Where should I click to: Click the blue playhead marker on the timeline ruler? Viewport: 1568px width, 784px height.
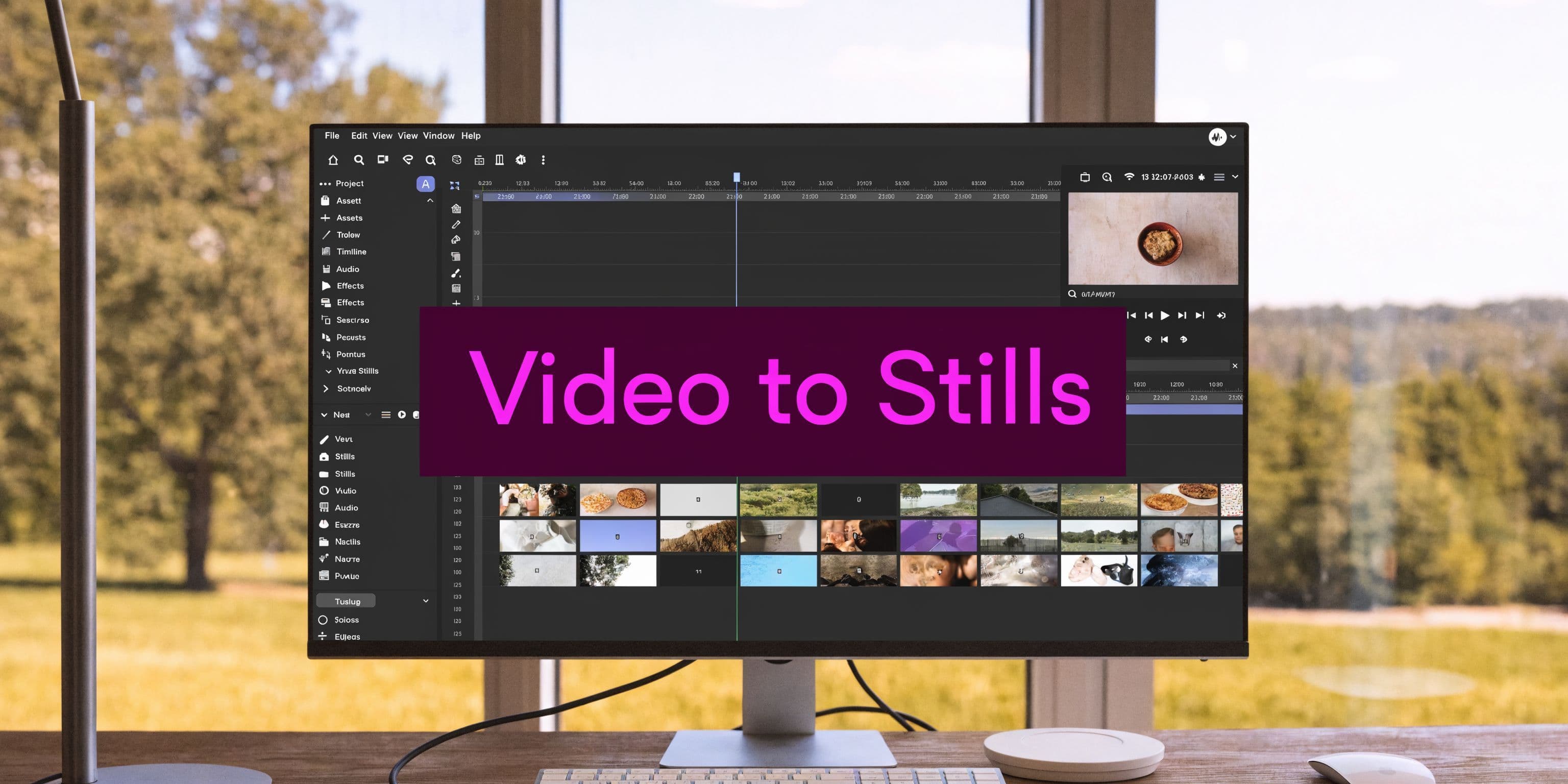737,177
